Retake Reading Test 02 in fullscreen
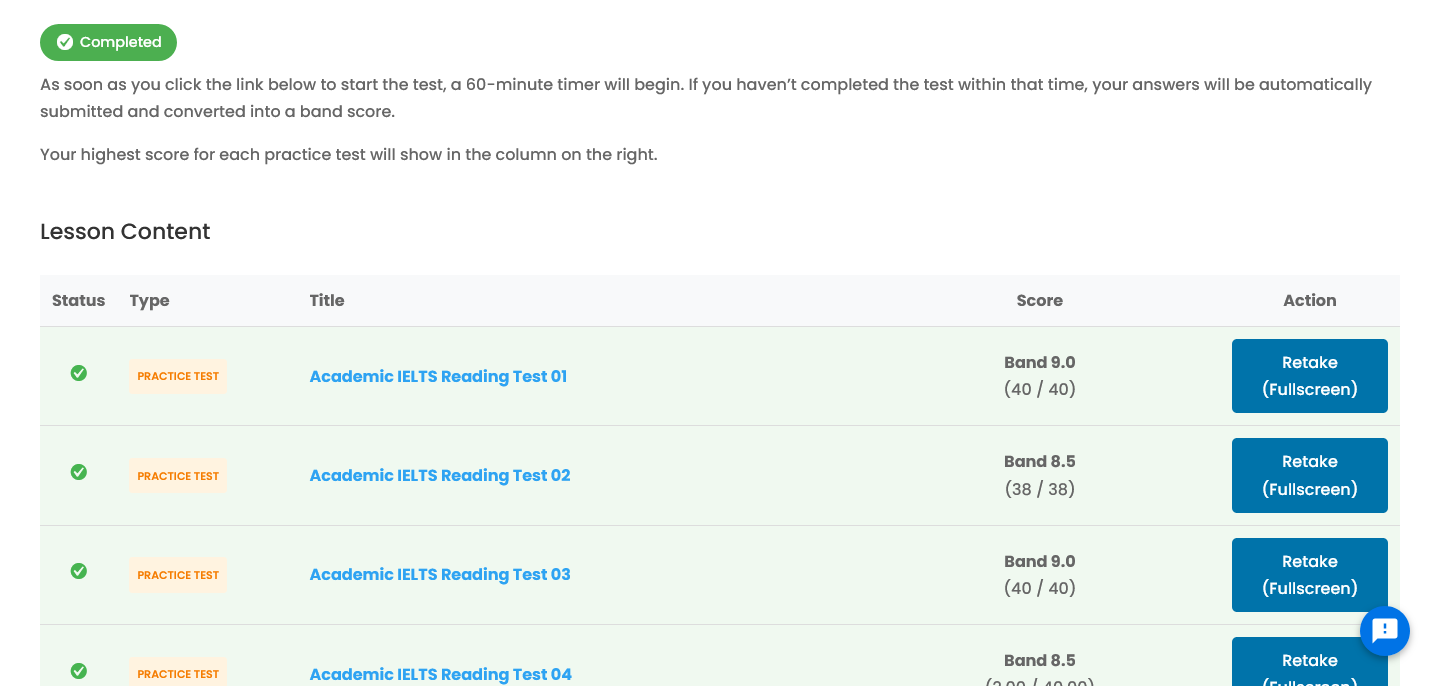Image resolution: width=1440 pixels, height=686 pixels. (x=1309, y=475)
